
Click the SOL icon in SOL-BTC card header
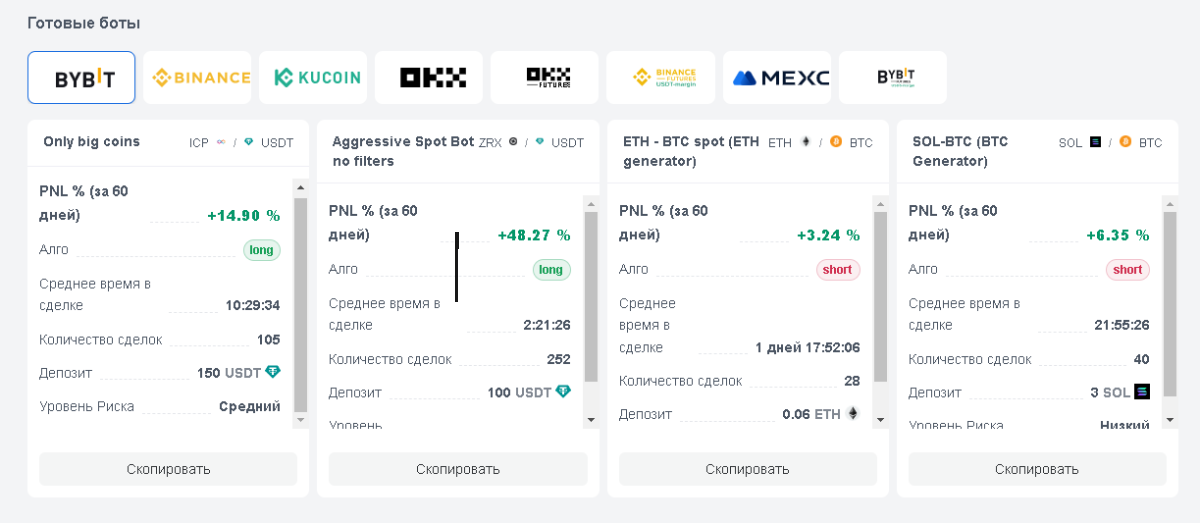(x=1095, y=142)
